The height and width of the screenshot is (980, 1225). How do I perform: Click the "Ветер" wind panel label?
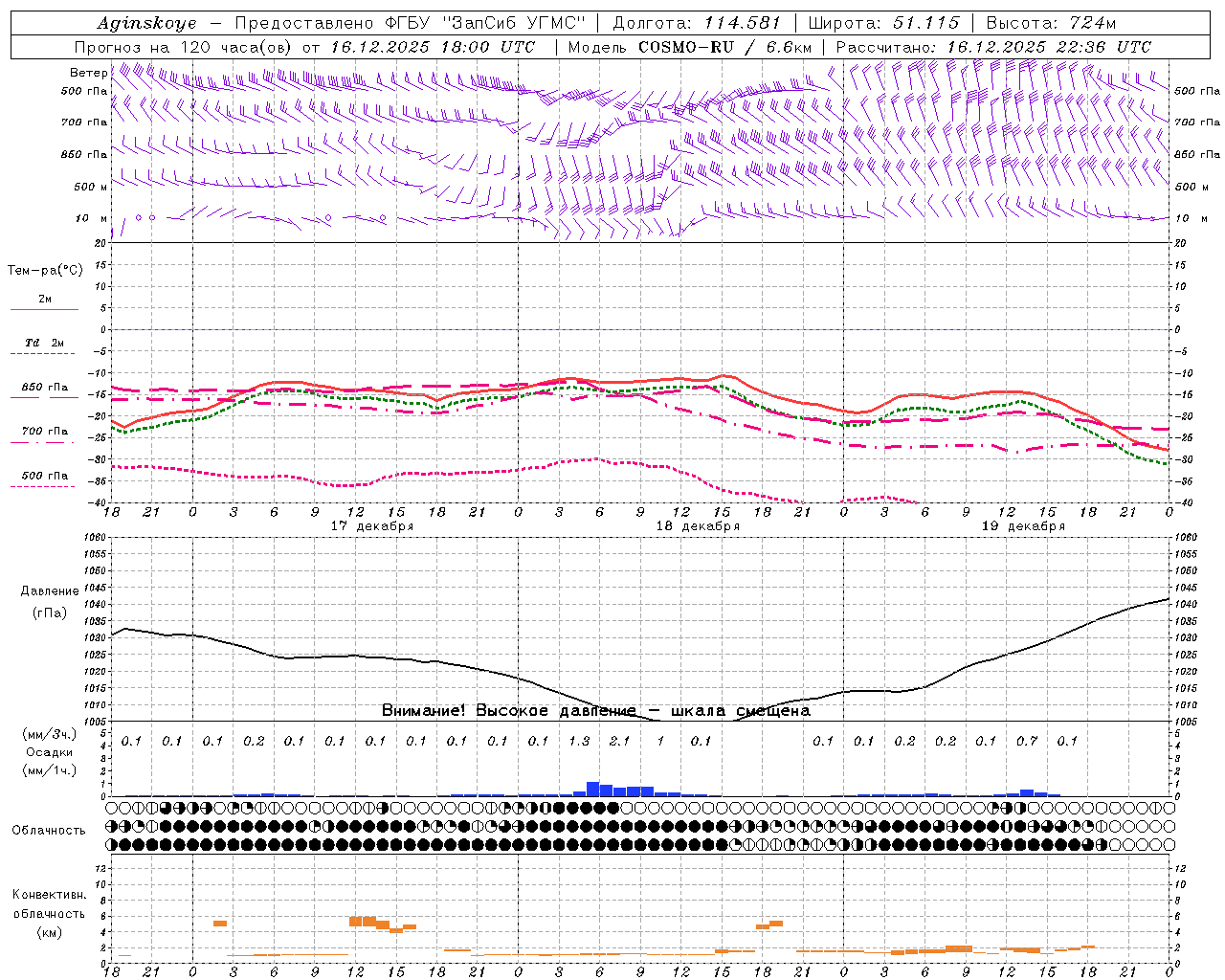click(89, 73)
